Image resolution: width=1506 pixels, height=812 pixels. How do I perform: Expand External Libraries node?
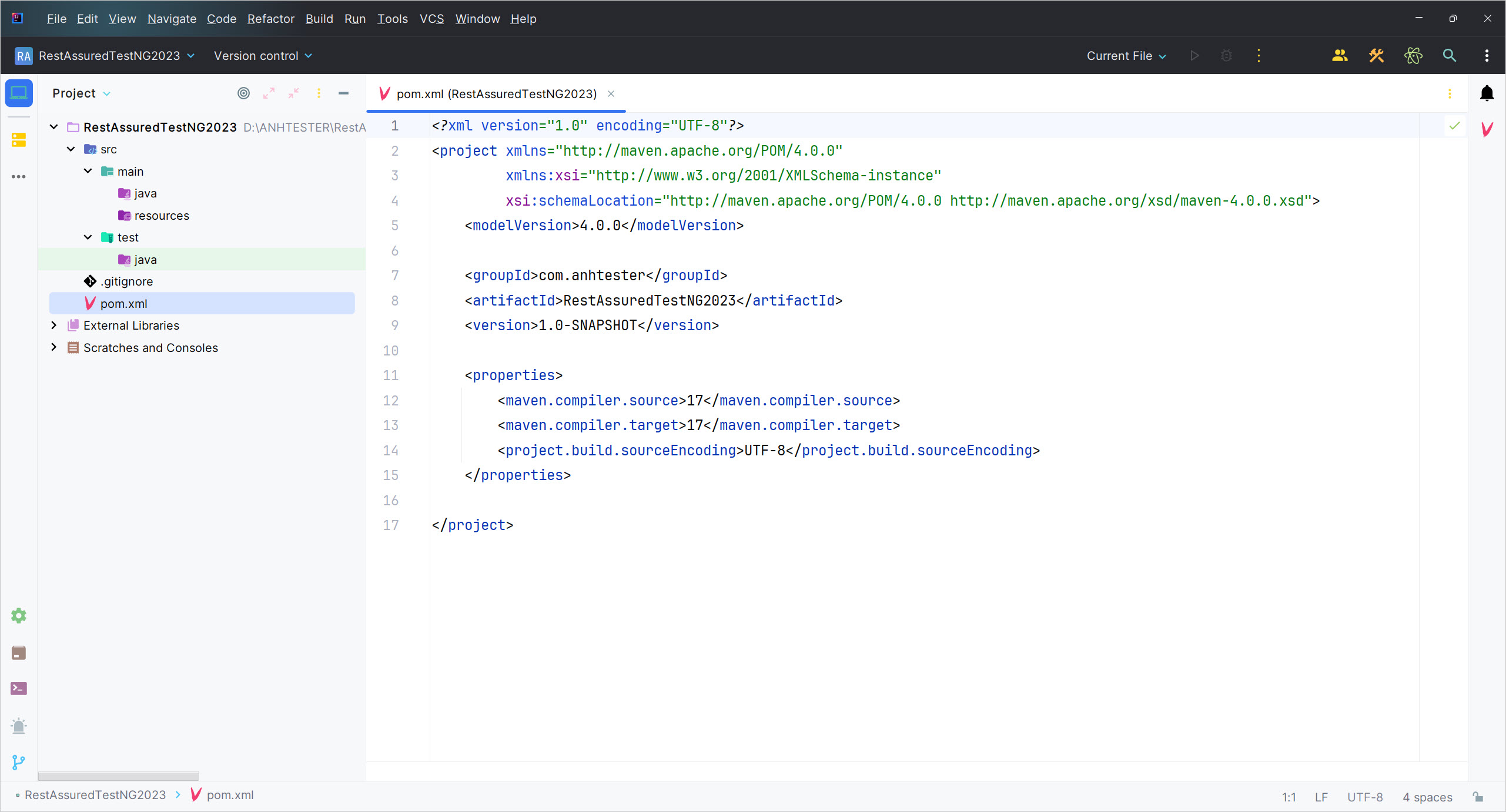tap(54, 326)
